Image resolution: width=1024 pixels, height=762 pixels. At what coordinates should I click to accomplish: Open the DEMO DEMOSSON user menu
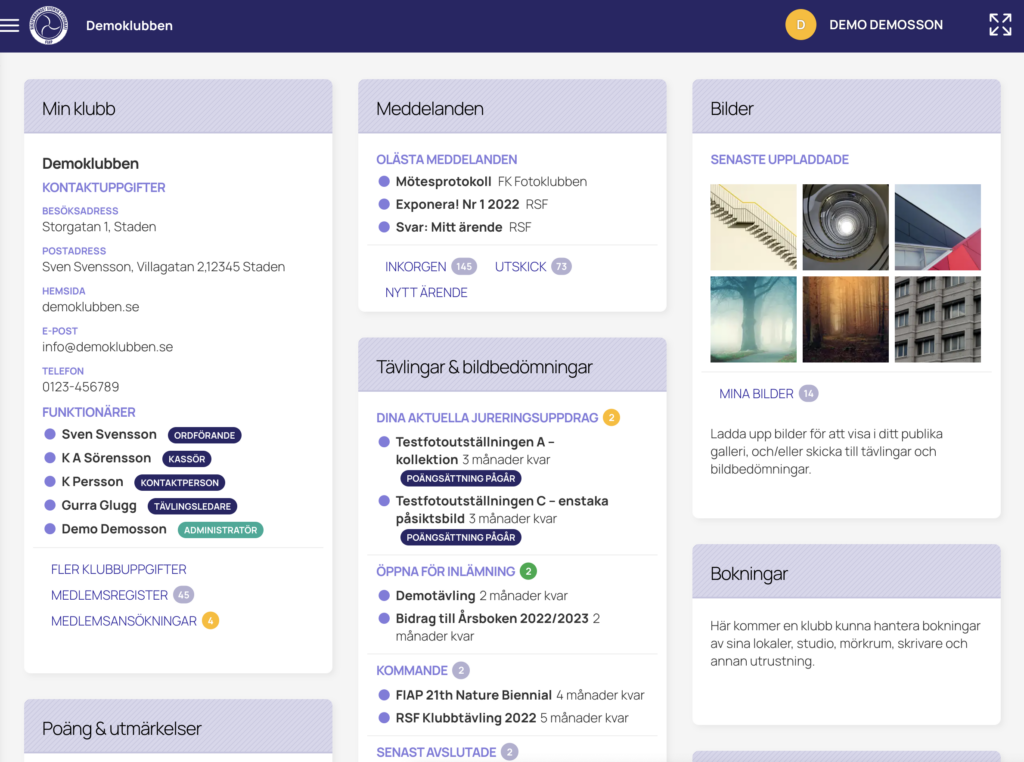click(886, 25)
